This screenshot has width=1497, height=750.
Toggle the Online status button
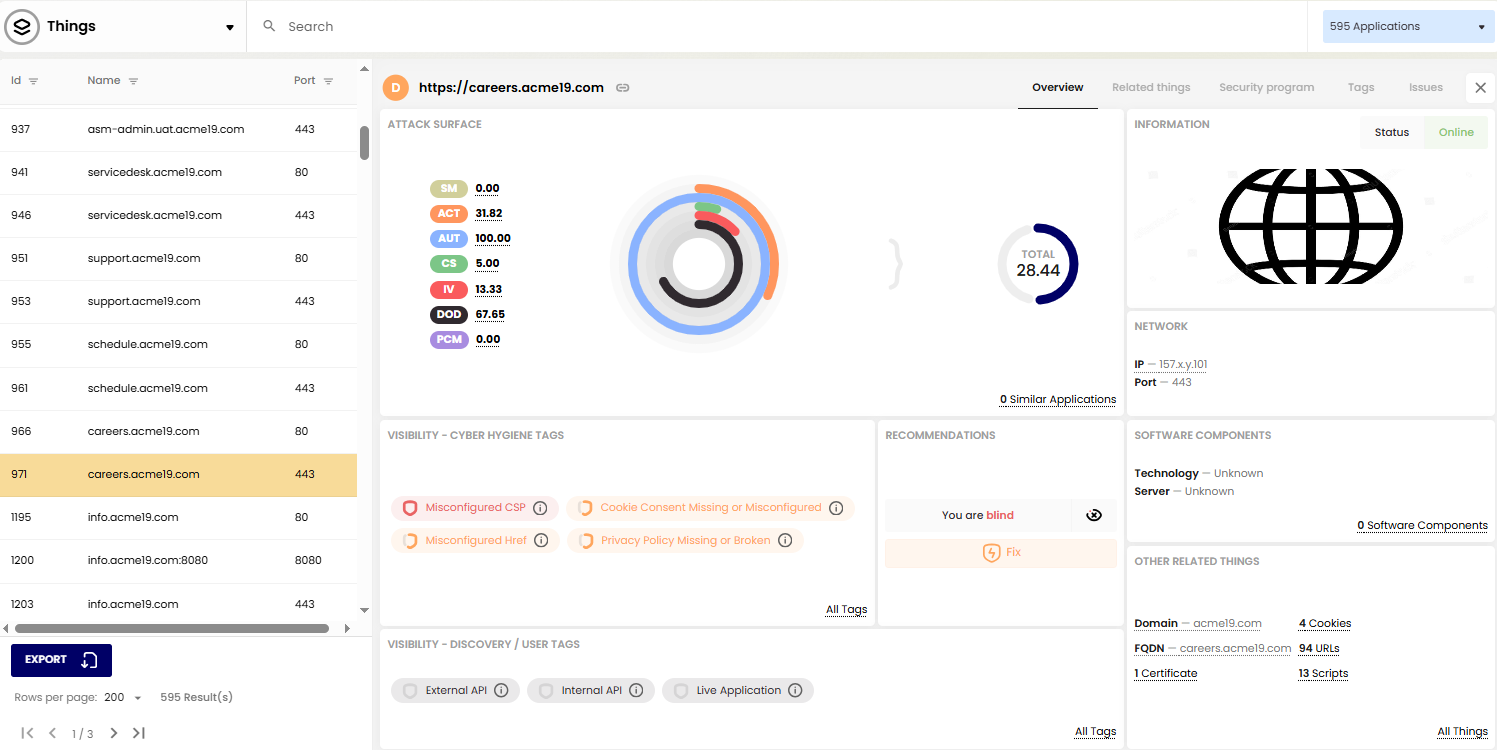click(1456, 132)
